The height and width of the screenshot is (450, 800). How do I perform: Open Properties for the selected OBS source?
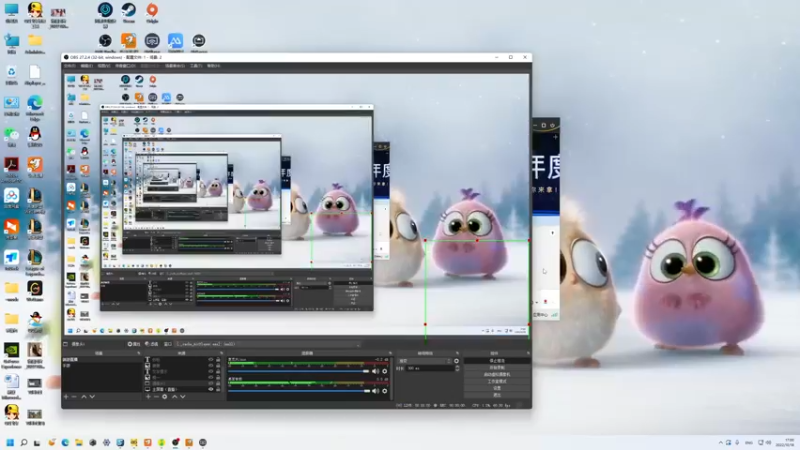134,344
